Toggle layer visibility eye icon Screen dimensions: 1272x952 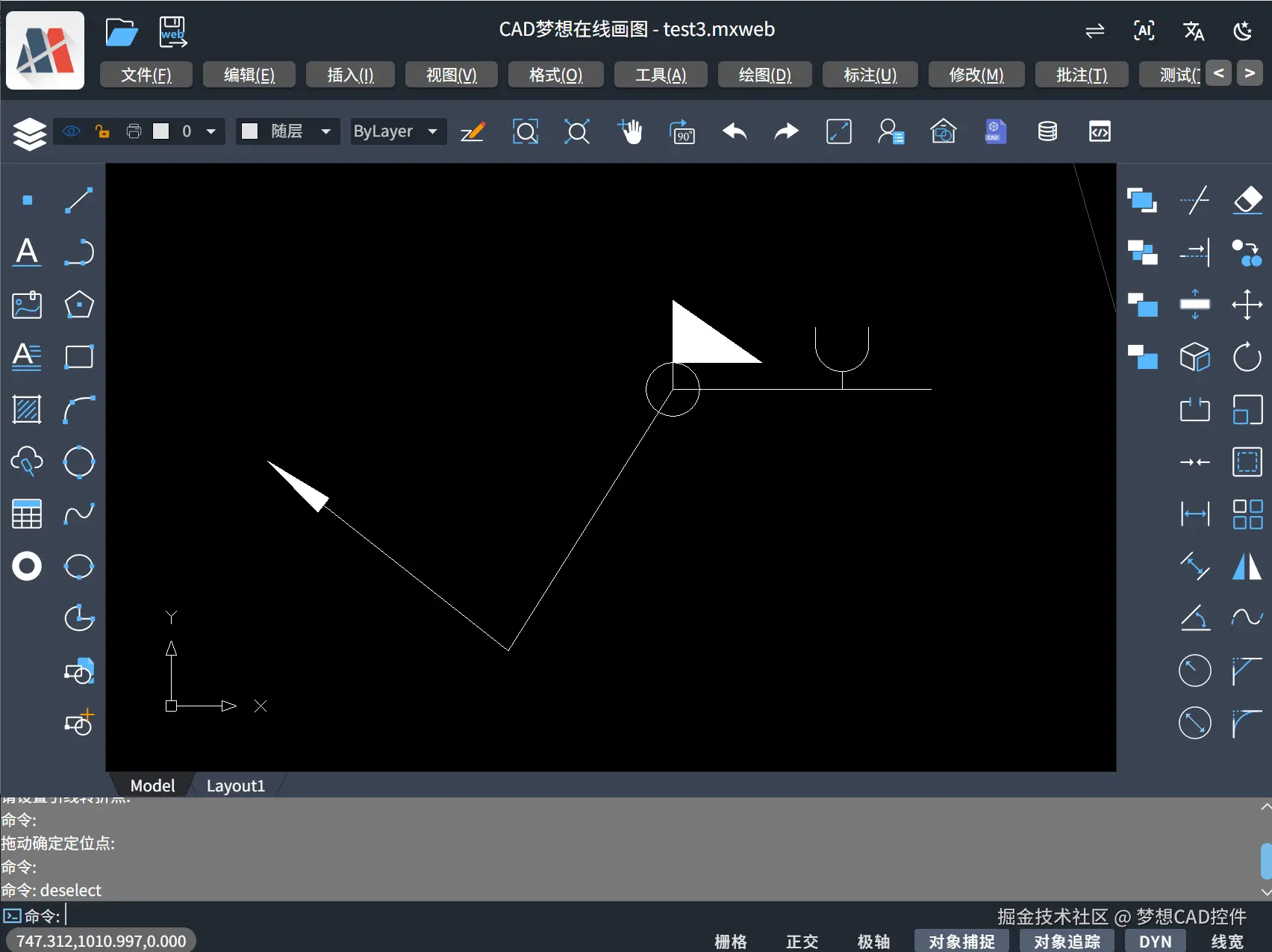click(72, 131)
